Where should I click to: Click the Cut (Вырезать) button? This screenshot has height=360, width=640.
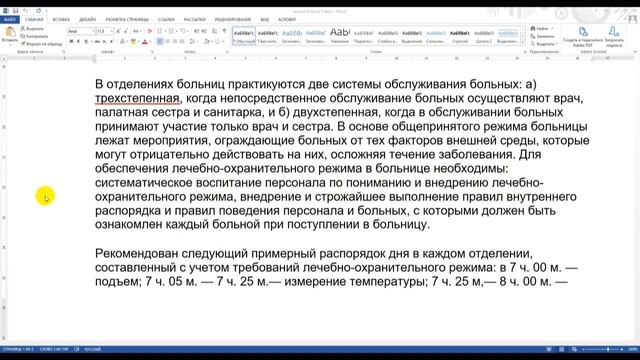point(32,29)
